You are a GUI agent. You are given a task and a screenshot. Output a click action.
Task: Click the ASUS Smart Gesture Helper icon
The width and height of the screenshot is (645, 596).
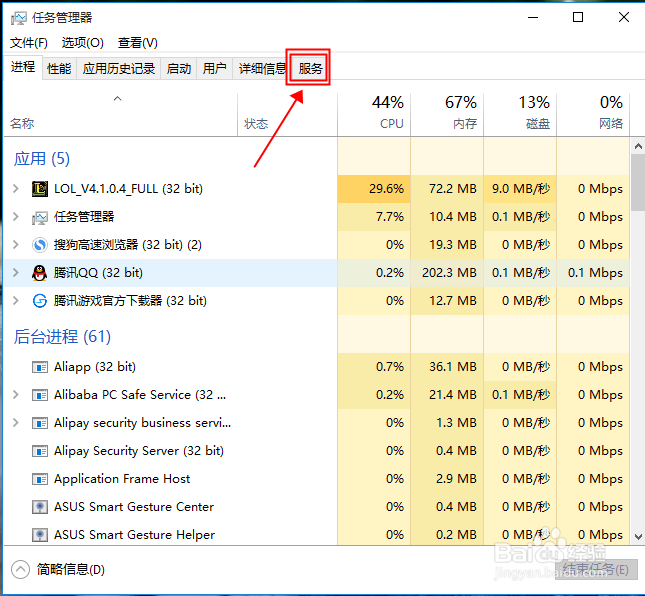coord(39,535)
